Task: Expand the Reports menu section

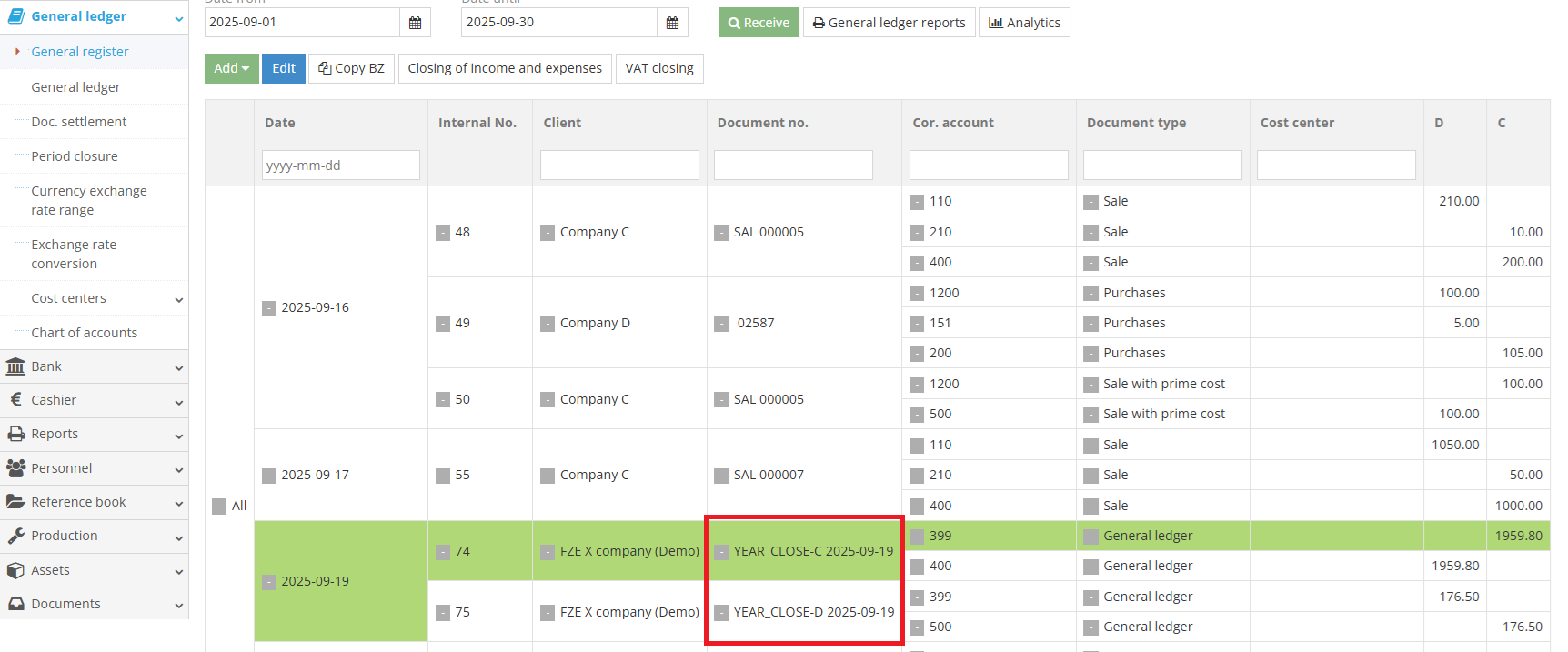Action: 178,435
